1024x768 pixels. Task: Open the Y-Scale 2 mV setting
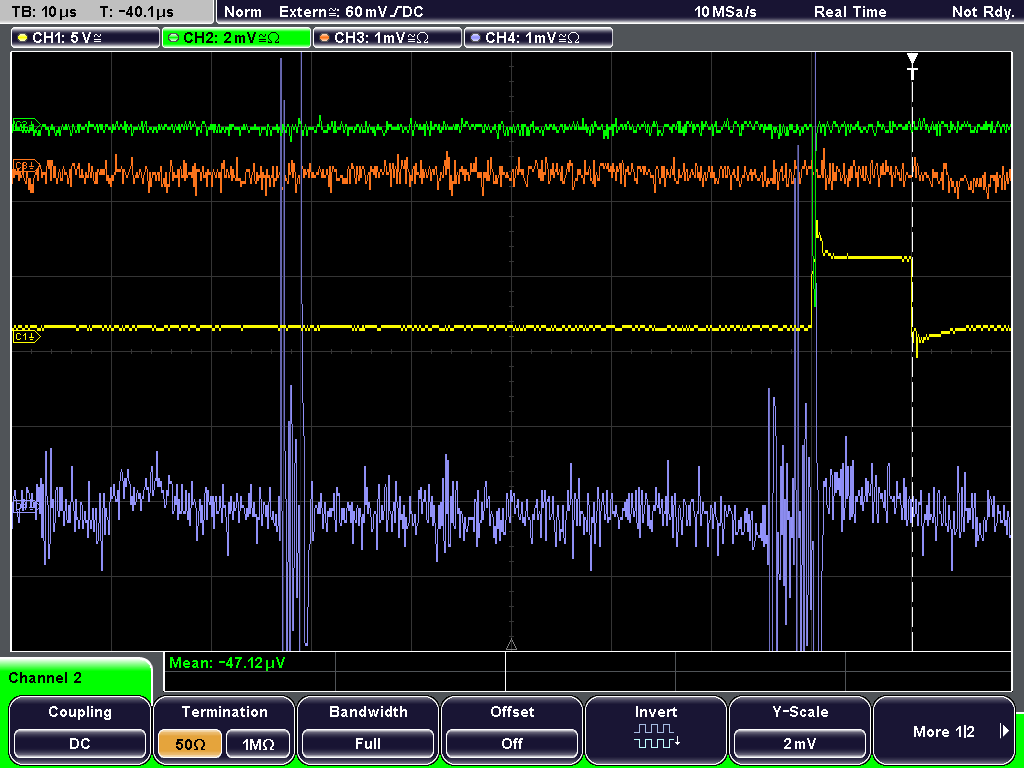point(799,729)
